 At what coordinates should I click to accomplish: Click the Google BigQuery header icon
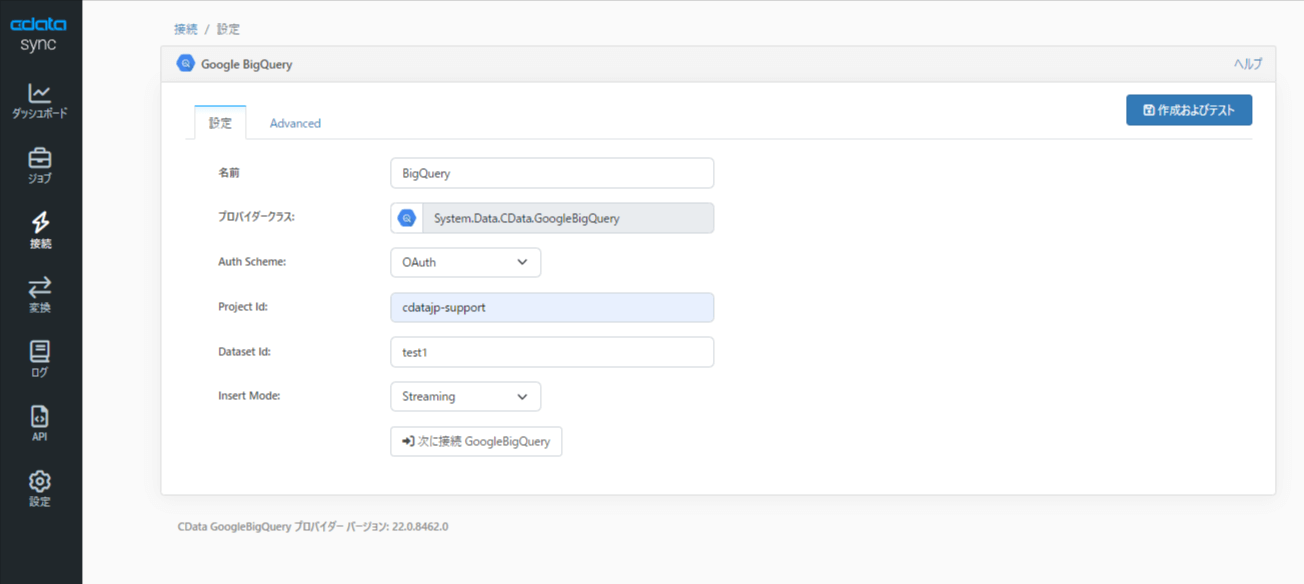186,63
